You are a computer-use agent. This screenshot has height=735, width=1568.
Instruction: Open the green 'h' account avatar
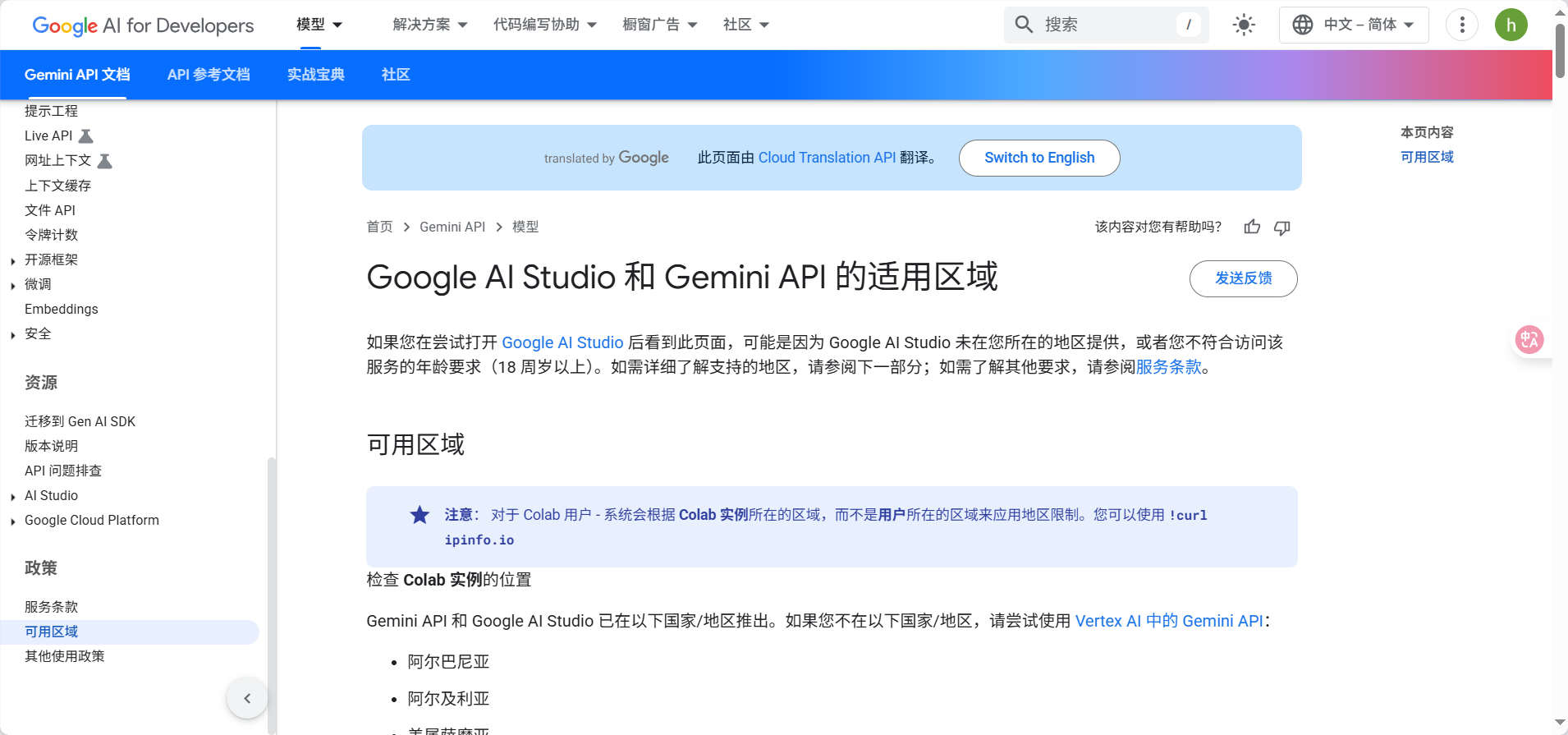click(x=1511, y=25)
